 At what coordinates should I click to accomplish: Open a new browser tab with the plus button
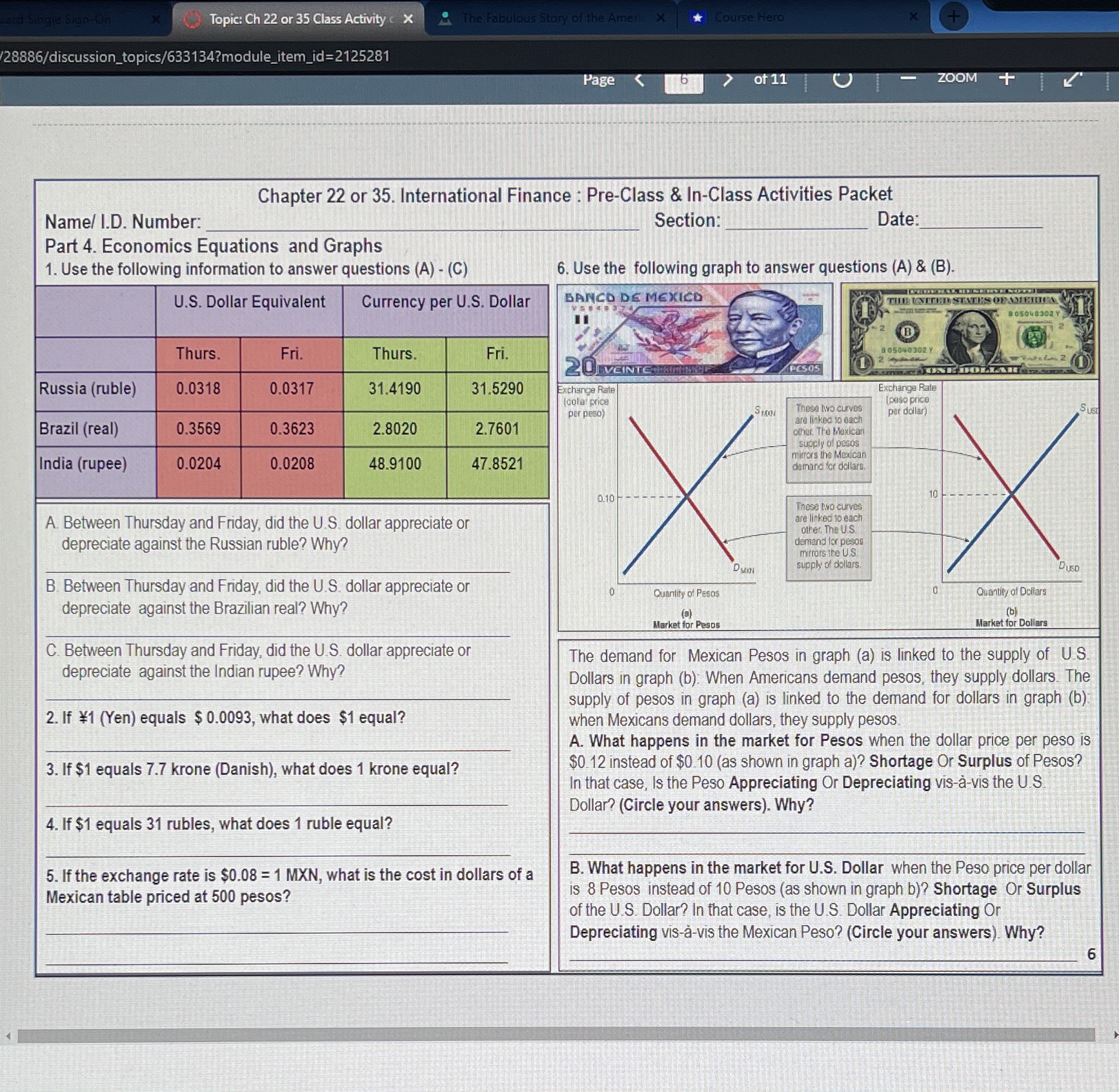[954, 15]
